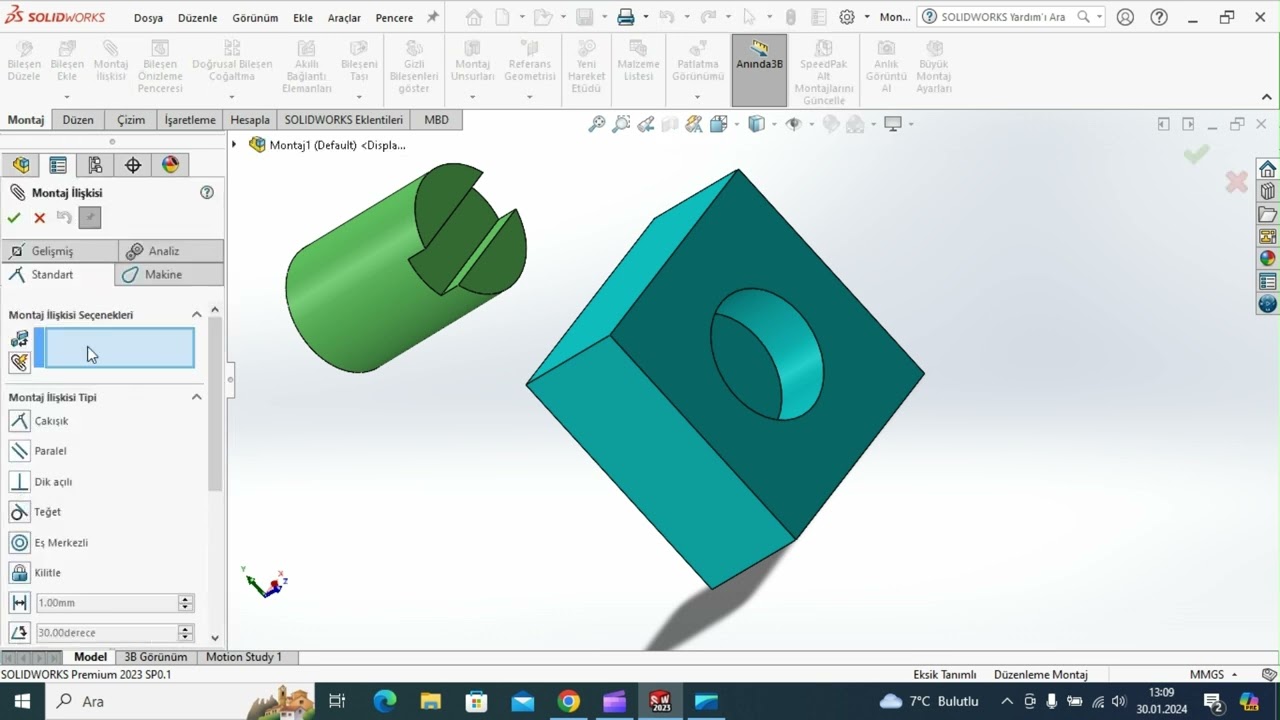The height and width of the screenshot is (720, 1280).
Task: Expand the Montaj1 tree in viewport
Action: (x=234, y=145)
